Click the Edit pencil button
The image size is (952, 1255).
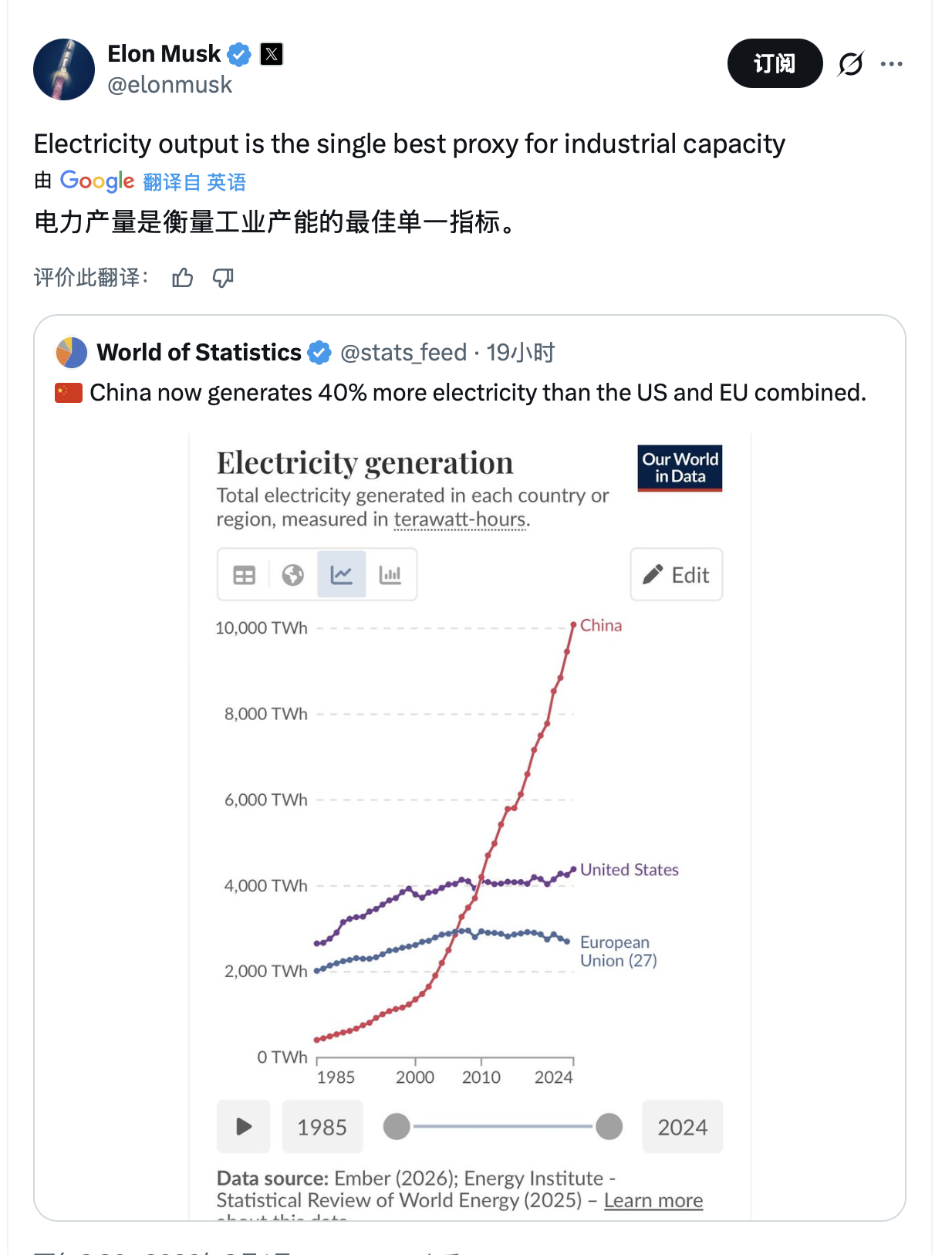(677, 575)
